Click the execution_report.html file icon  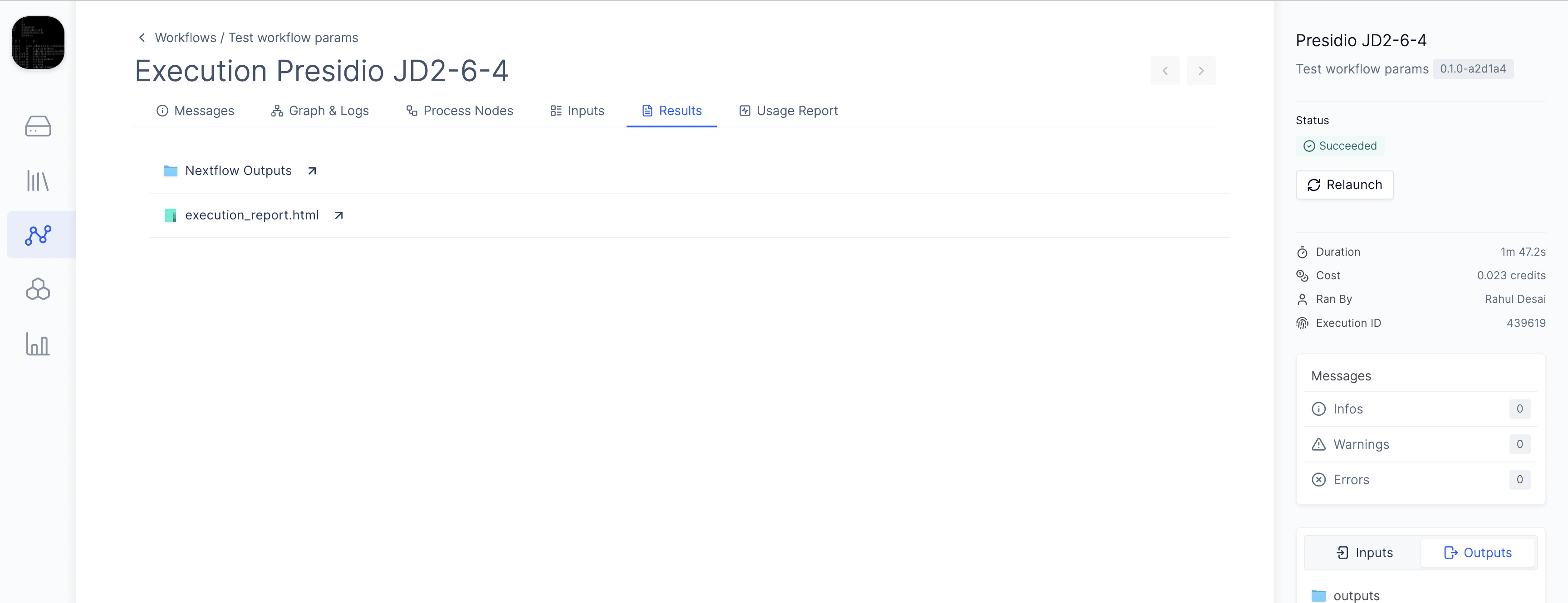[171, 215]
